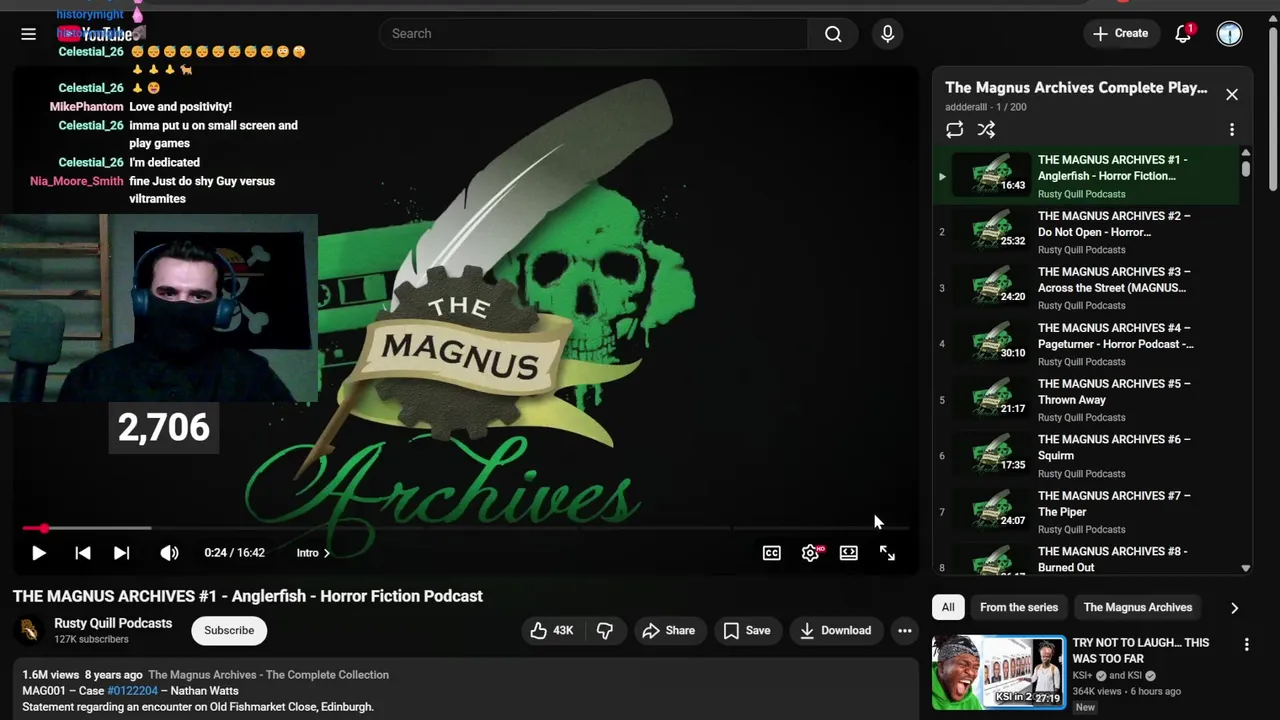Viewport: 1280px width, 720px height.
Task: Open case link #0122204
Action: (132, 691)
